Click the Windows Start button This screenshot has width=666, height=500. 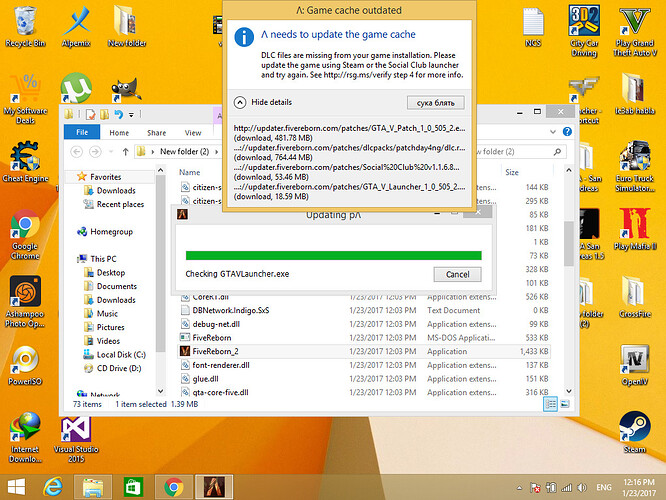click(x=16, y=487)
